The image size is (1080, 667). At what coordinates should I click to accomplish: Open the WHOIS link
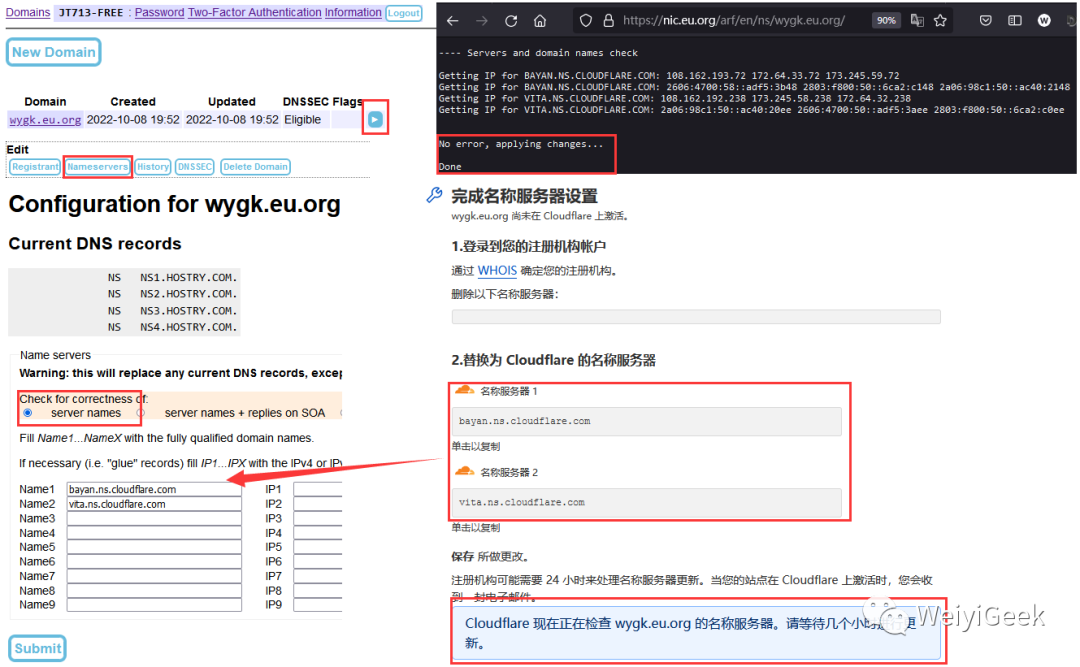(x=497, y=270)
